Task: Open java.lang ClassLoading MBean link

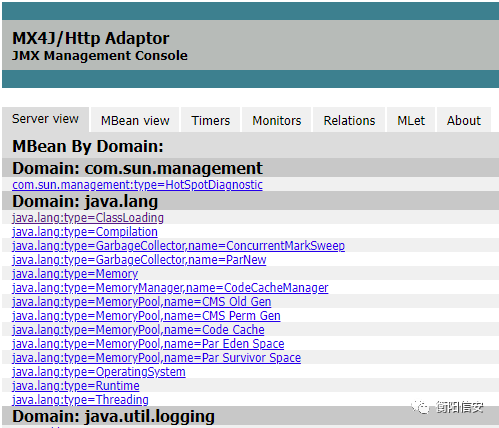Action: pos(88,218)
